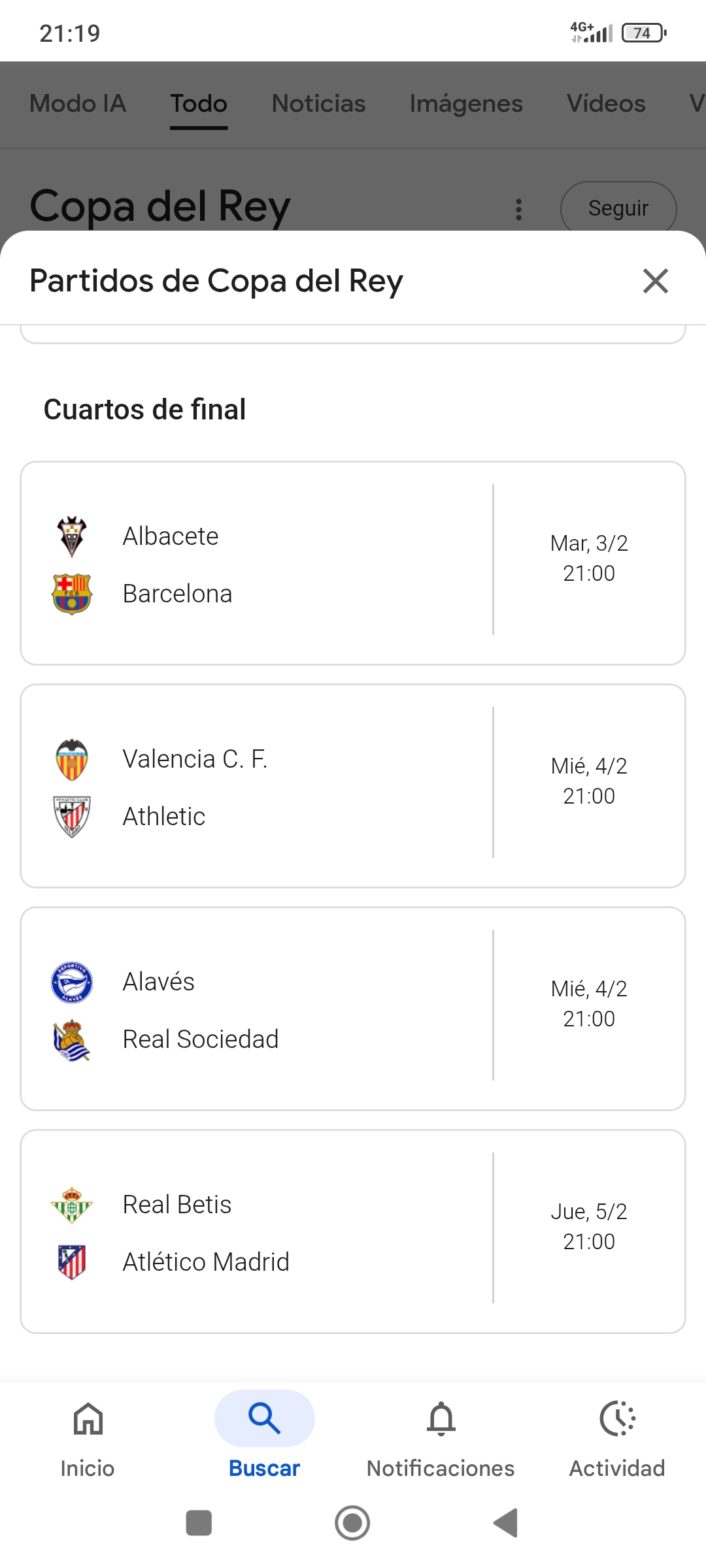Tap the Real Sociedad crest
Screen dimensions: 706x1568
coord(72,1039)
